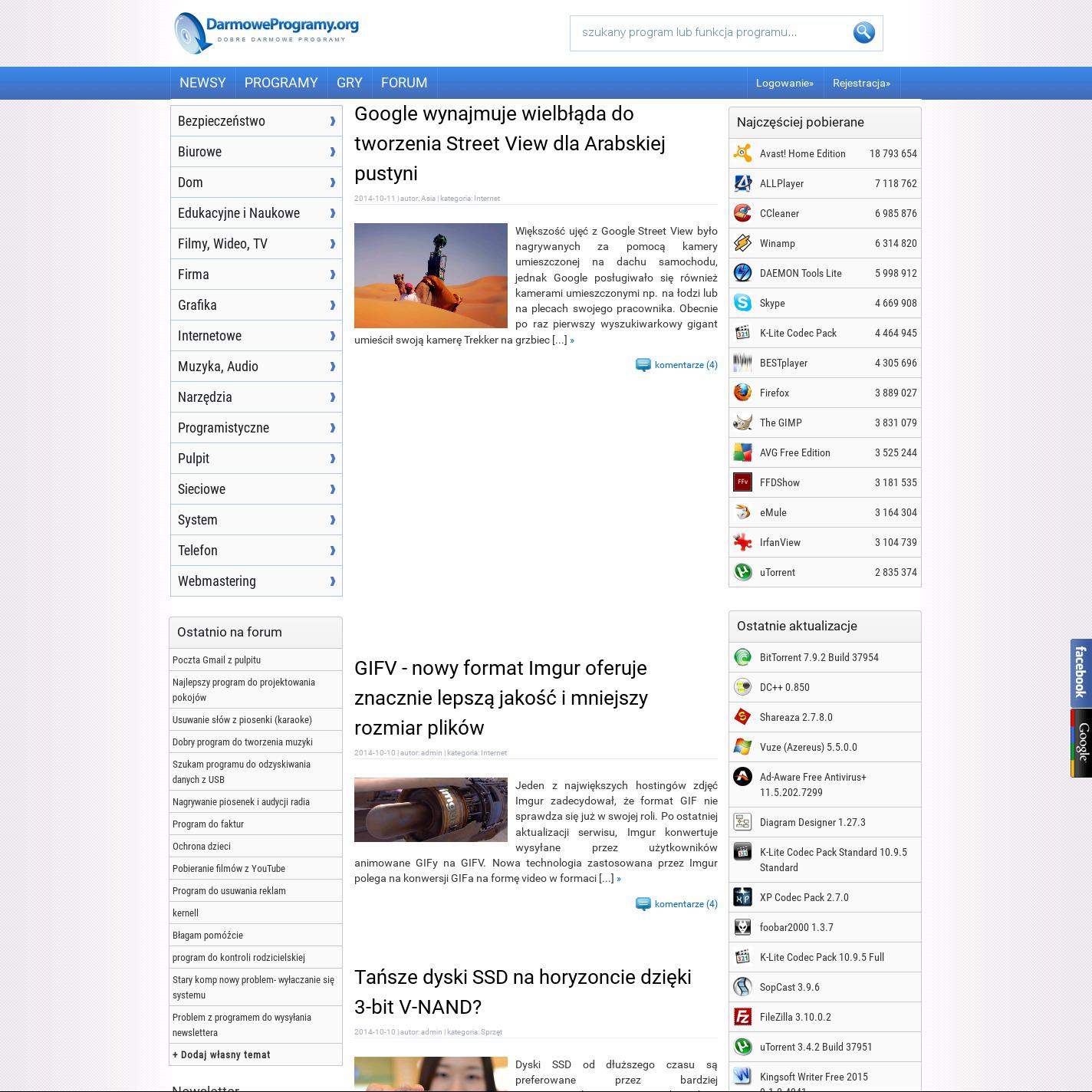The width and height of the screenshot is (1092, 1092).
Task: Click the Skype icon
Action: tap(742, 303)
